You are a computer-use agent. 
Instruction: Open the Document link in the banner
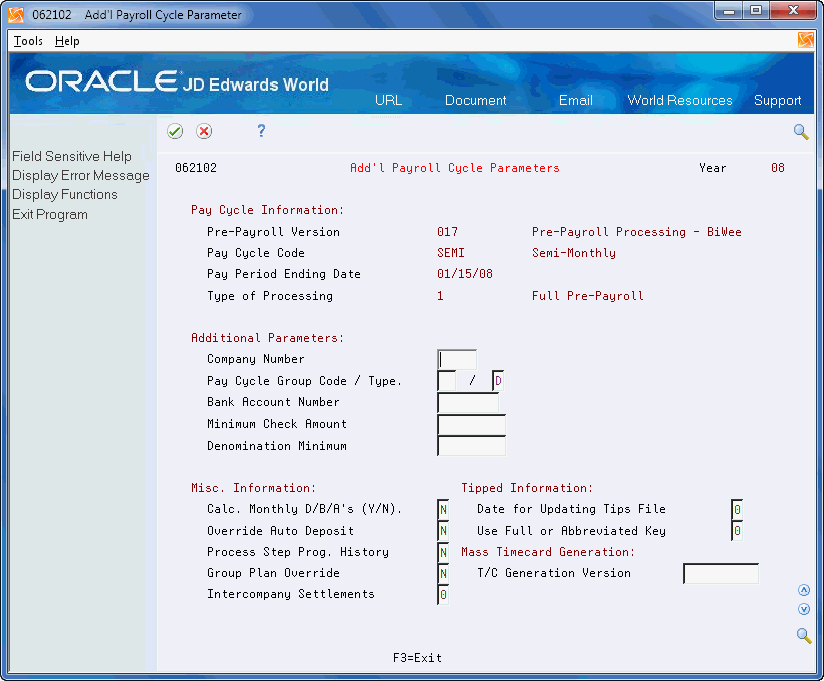click(476, 100)
